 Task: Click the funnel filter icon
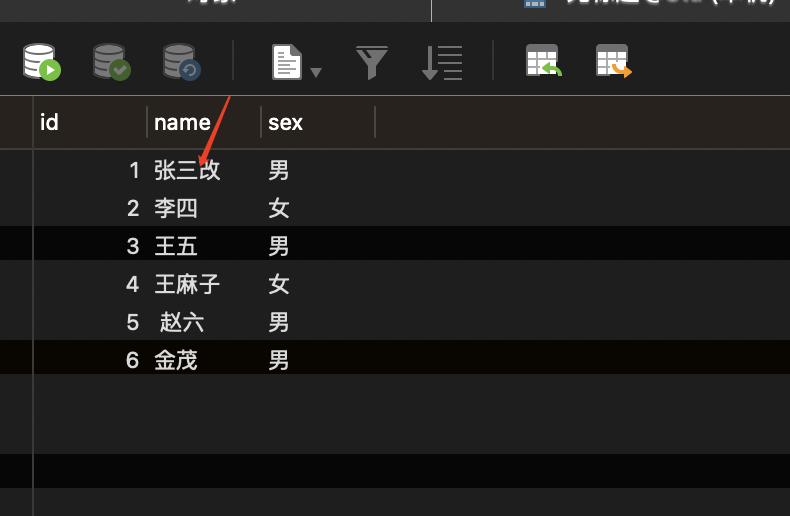(372, 62)
